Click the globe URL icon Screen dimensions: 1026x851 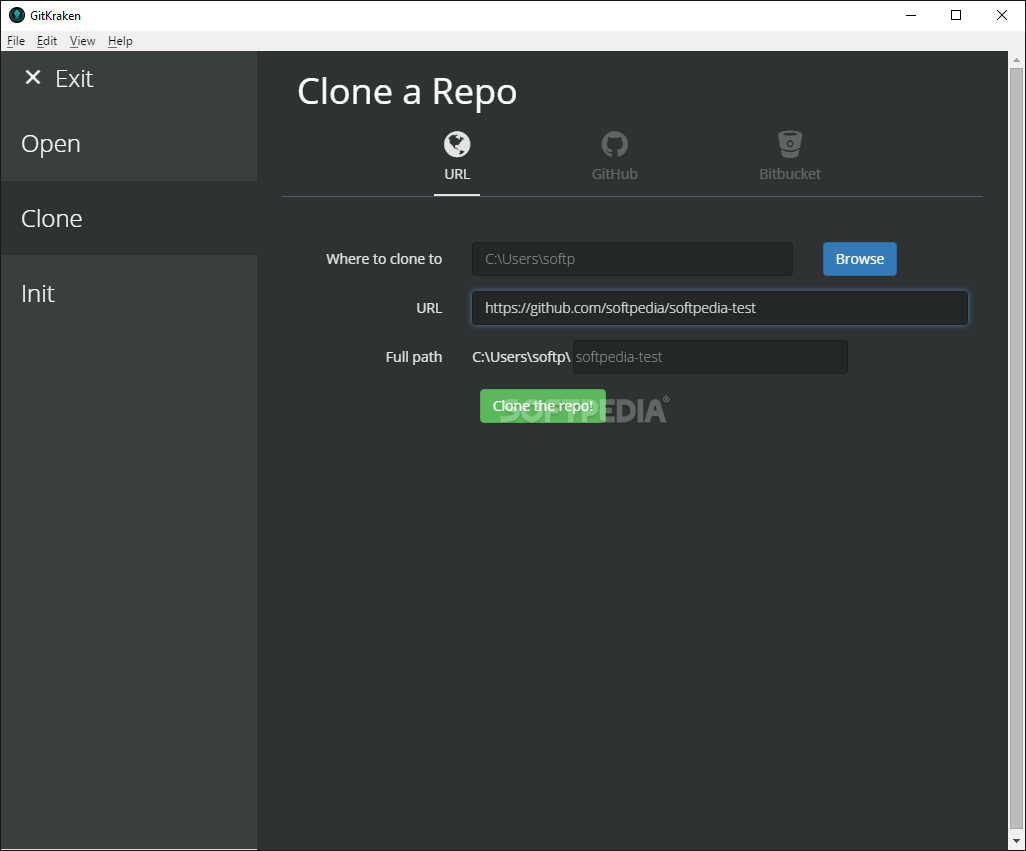[457, 145]
